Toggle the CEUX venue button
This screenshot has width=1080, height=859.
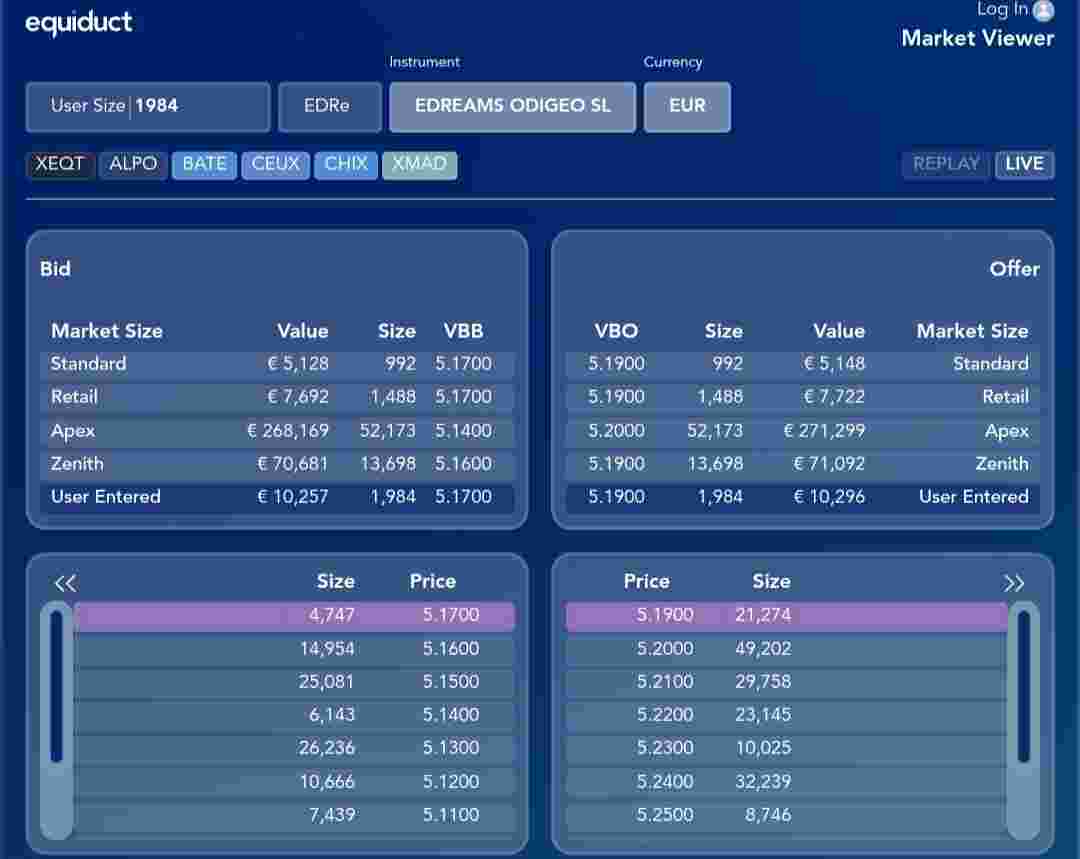click(x=276, y=165)
